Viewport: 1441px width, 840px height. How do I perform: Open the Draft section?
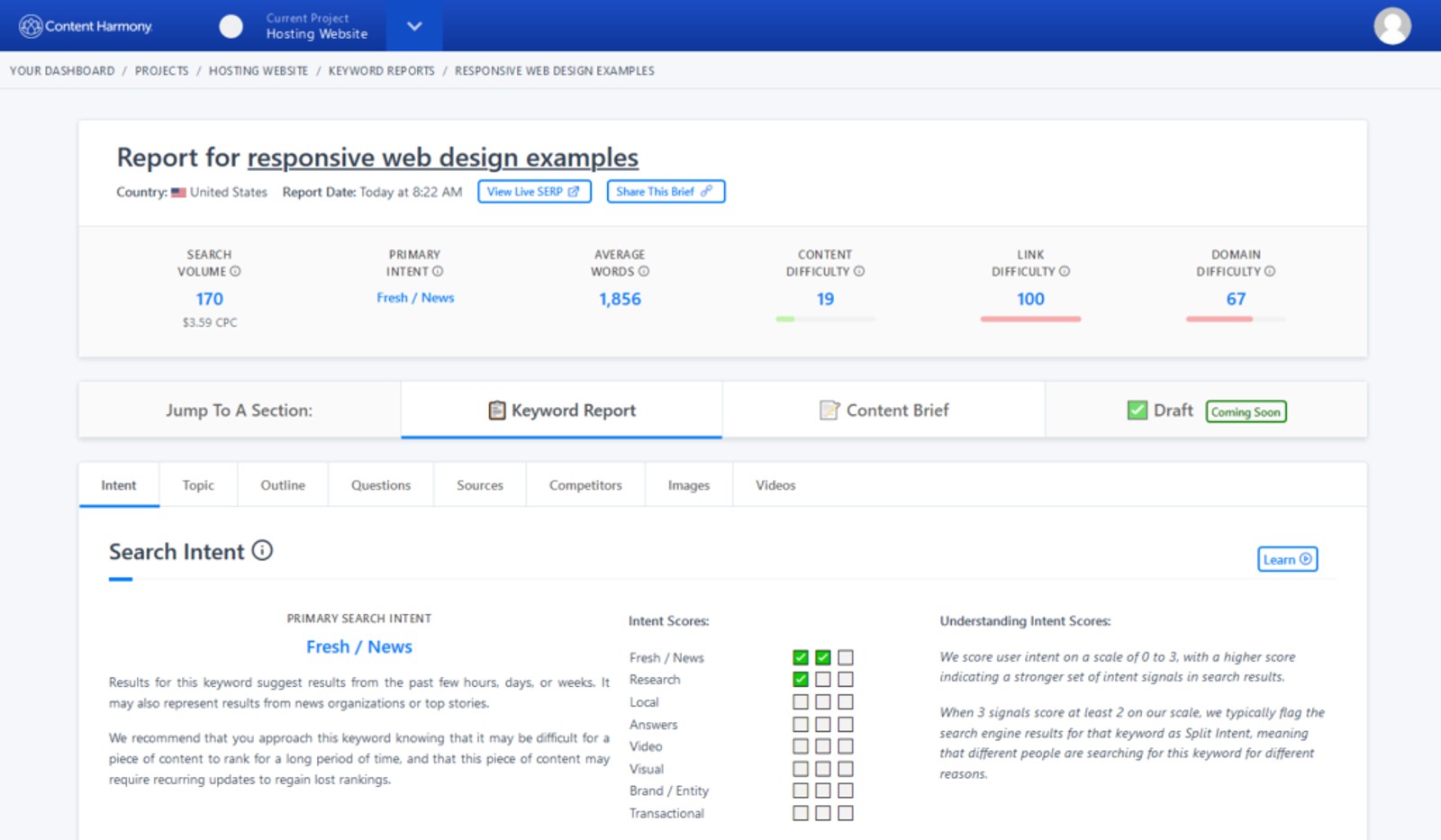pos(1206,411)
